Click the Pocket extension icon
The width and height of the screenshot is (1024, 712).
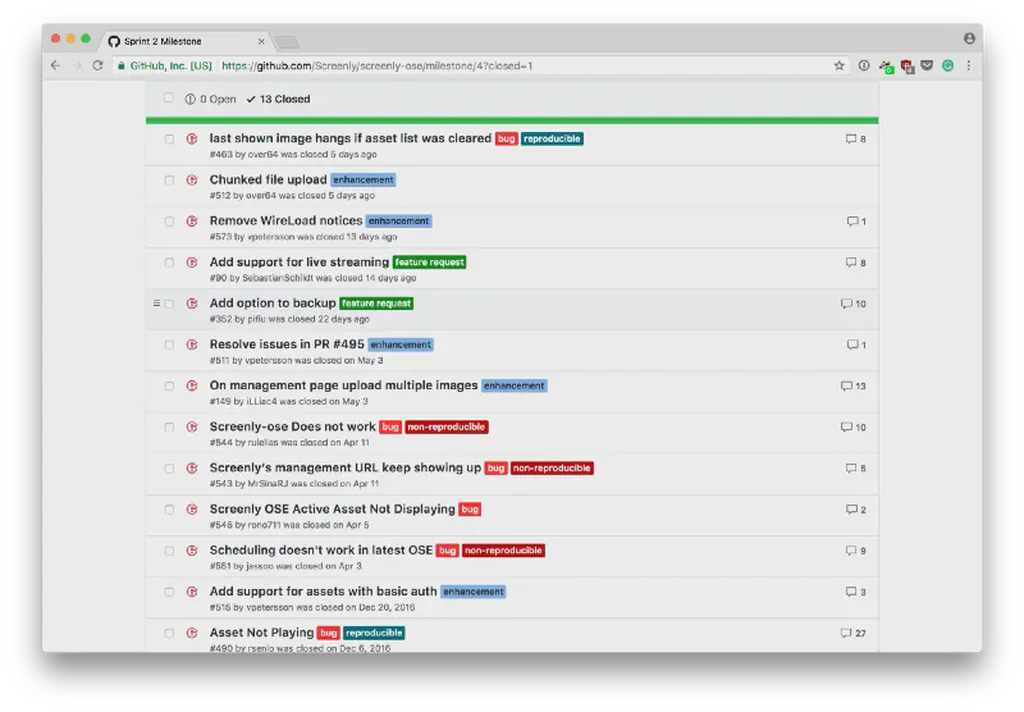click(927, 66)
